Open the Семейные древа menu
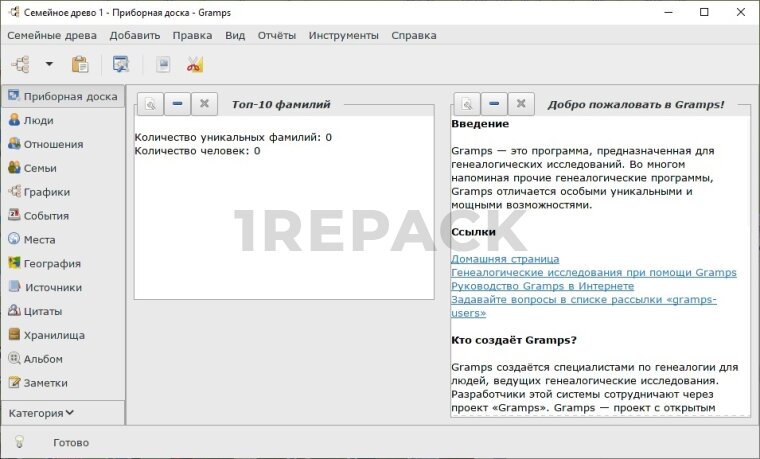Viewport: 760px width, 459px height. coord(52,35)
